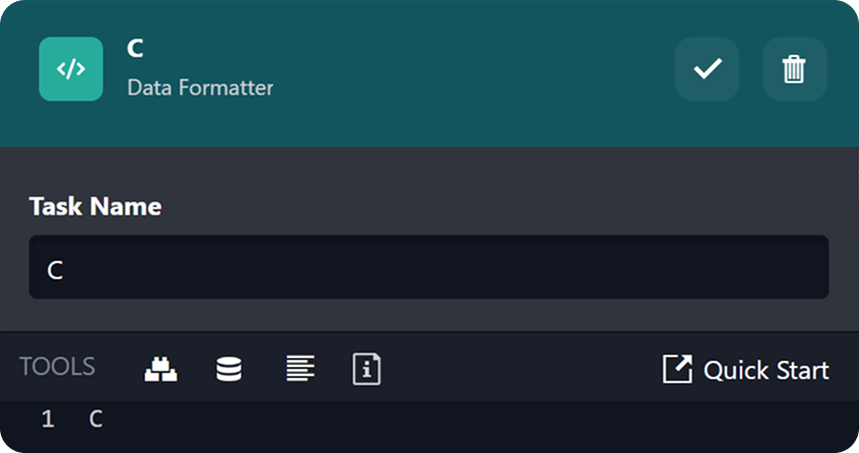Viewport: 859px width, 453px height.
Task: Open the info document tool
Action: point(367,369)
